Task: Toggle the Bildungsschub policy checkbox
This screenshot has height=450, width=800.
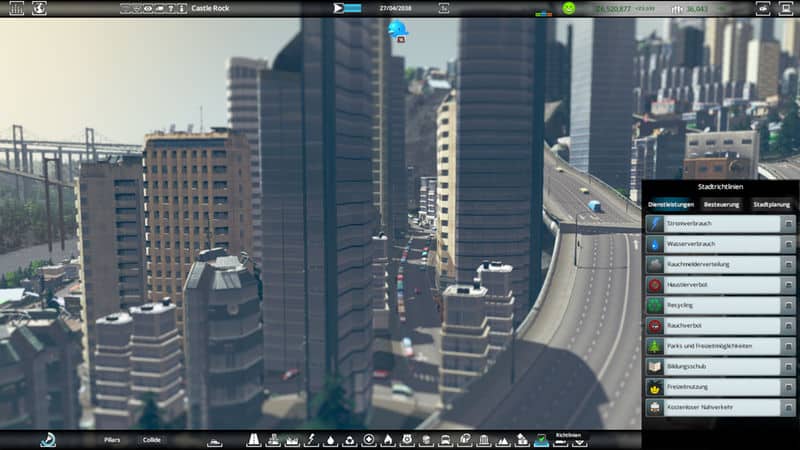Action: pyautogui.click(x=788, y=367)
